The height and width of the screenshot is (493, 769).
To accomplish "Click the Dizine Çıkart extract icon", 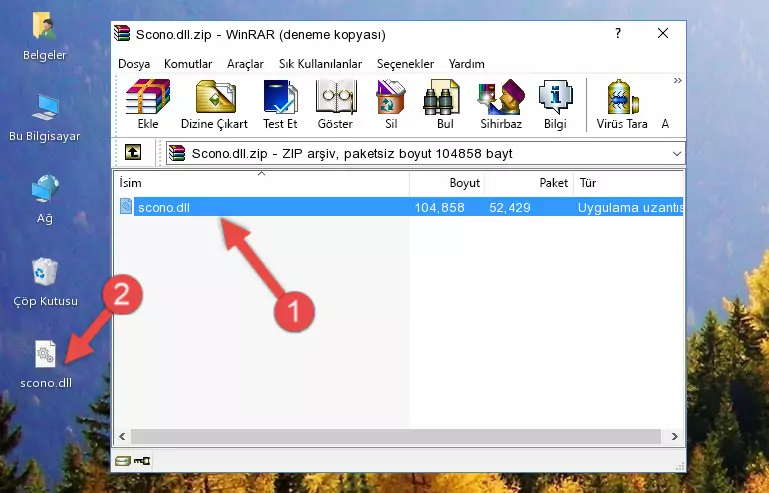I will (214, 104).
